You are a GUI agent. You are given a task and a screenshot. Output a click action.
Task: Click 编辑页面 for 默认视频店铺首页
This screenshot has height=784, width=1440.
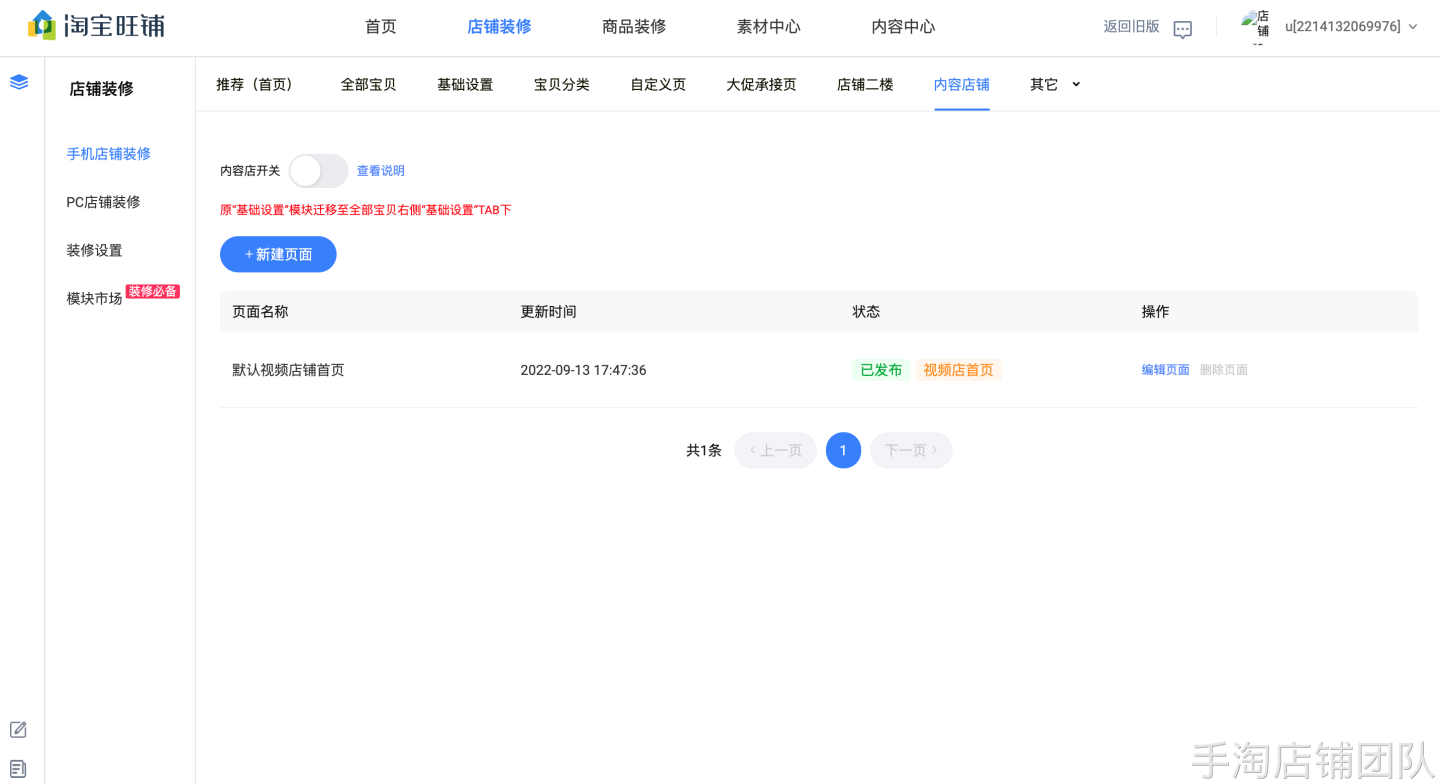[1166, 370]
